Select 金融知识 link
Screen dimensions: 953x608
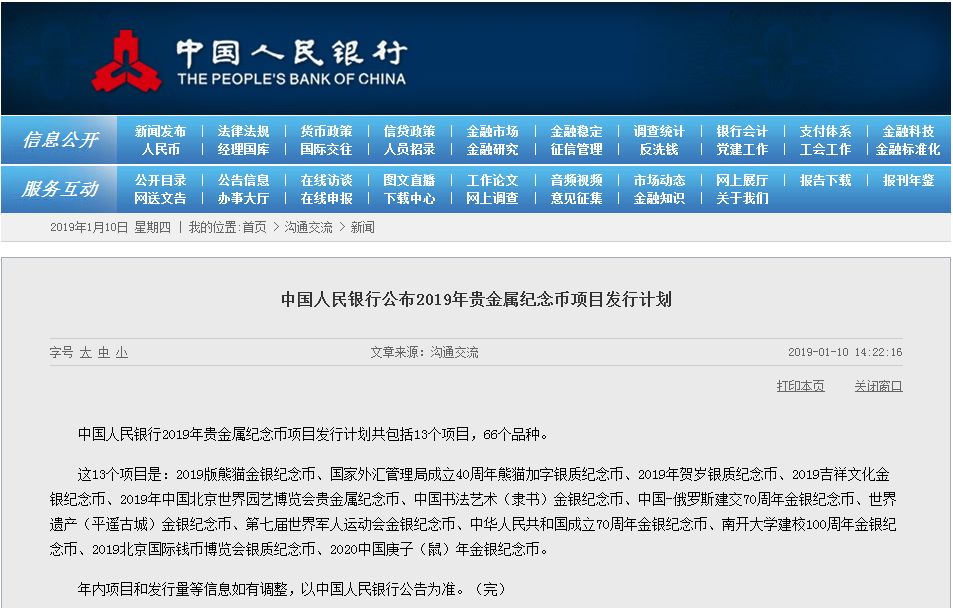coord(659,198)
